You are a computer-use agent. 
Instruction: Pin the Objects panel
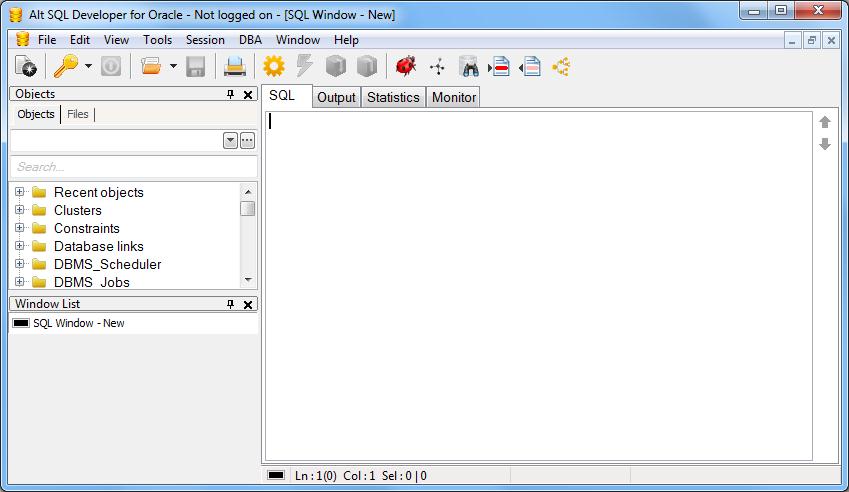coord(231,94)
